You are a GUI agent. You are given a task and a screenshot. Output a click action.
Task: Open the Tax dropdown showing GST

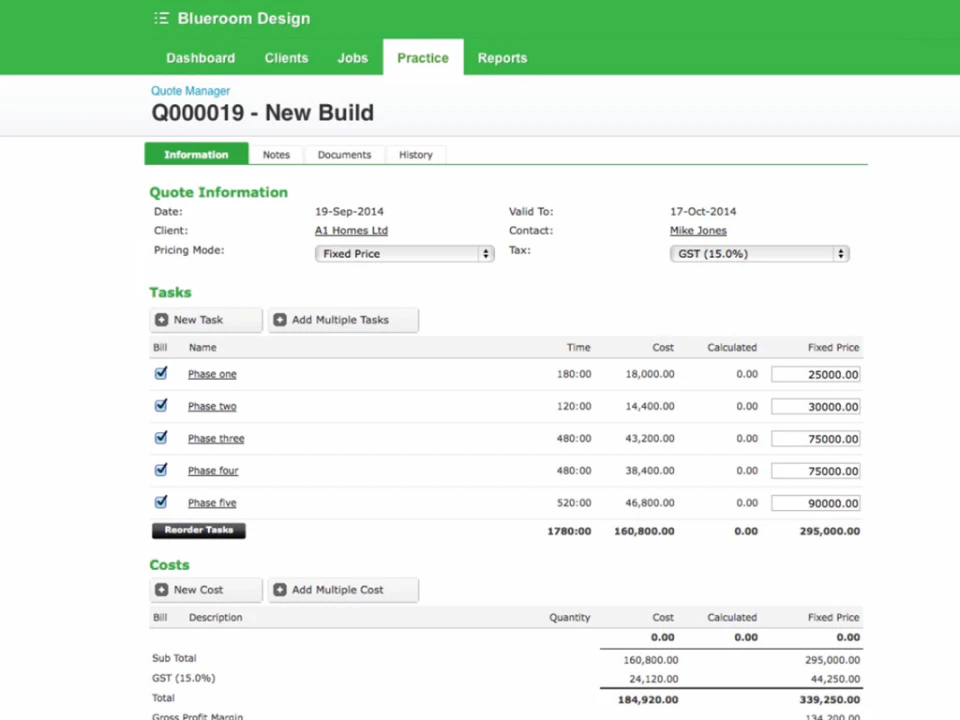click(758, 253)
